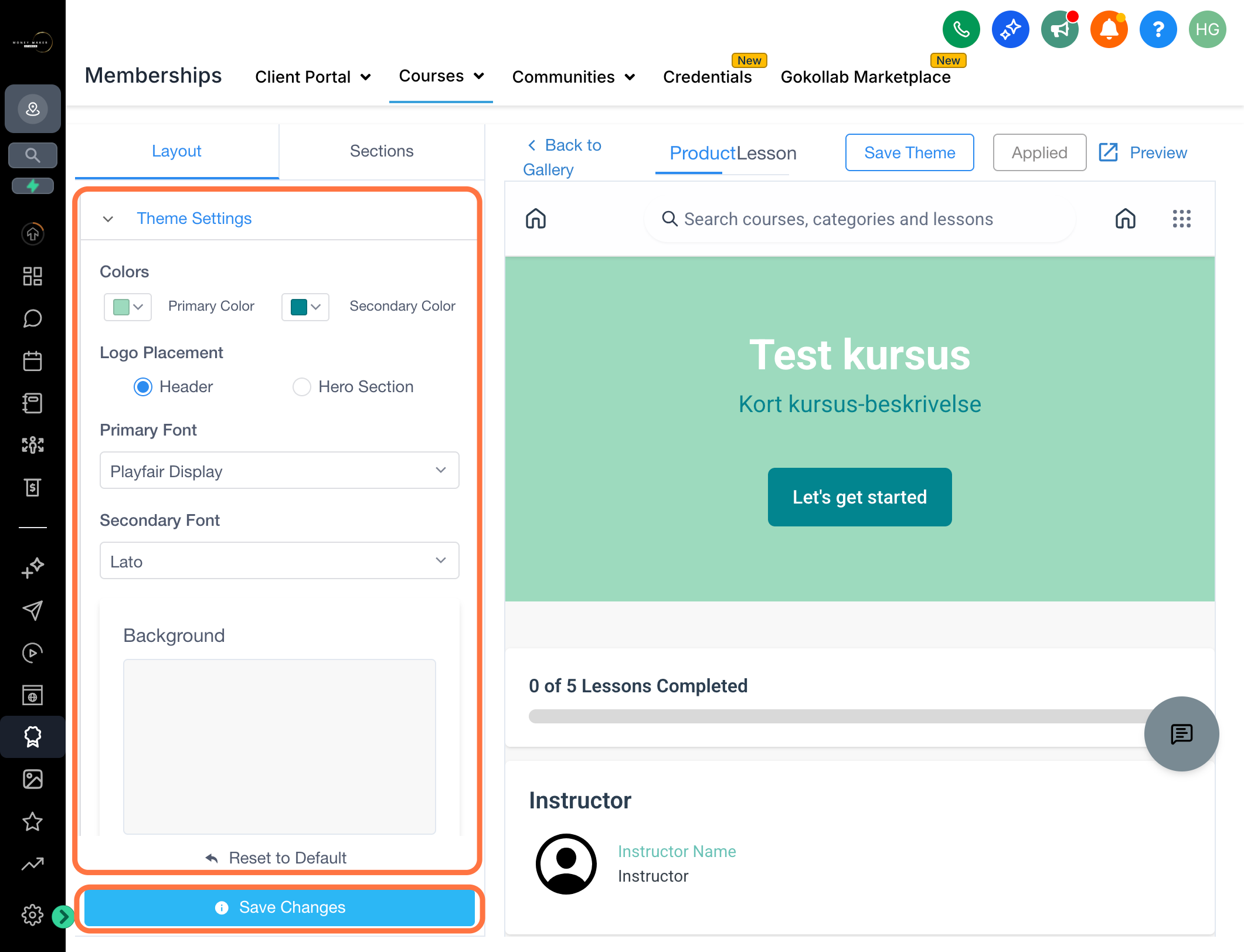Open the megaphone announcements icon

(1059, 29)
